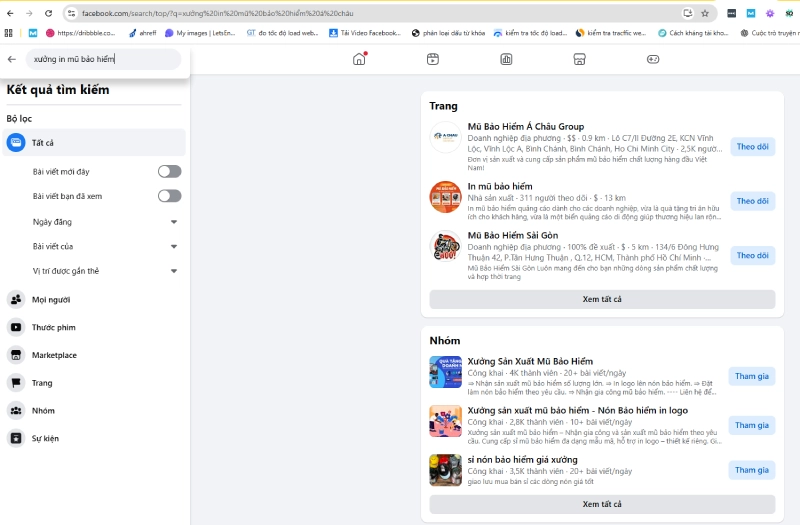Open the dribbble.com bookmark
Screen dimensions: 800x525
81,33
